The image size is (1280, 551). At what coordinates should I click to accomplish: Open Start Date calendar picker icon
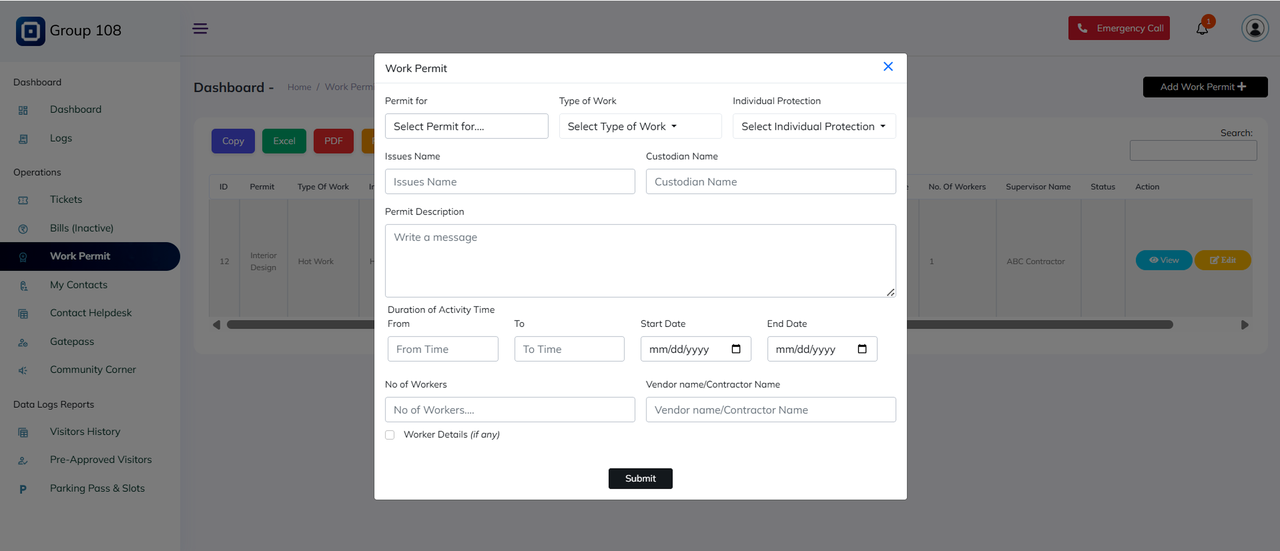(x=736, y=349)
